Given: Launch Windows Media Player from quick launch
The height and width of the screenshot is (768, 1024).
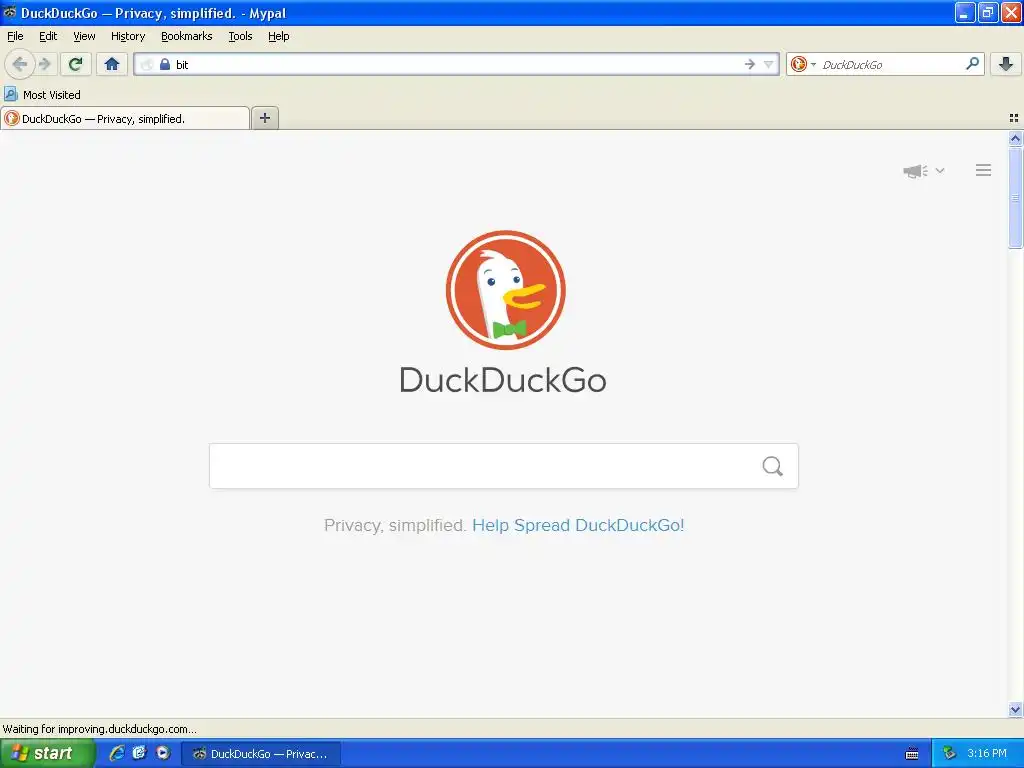Looking at the screenshot, I should click(163, 753).
